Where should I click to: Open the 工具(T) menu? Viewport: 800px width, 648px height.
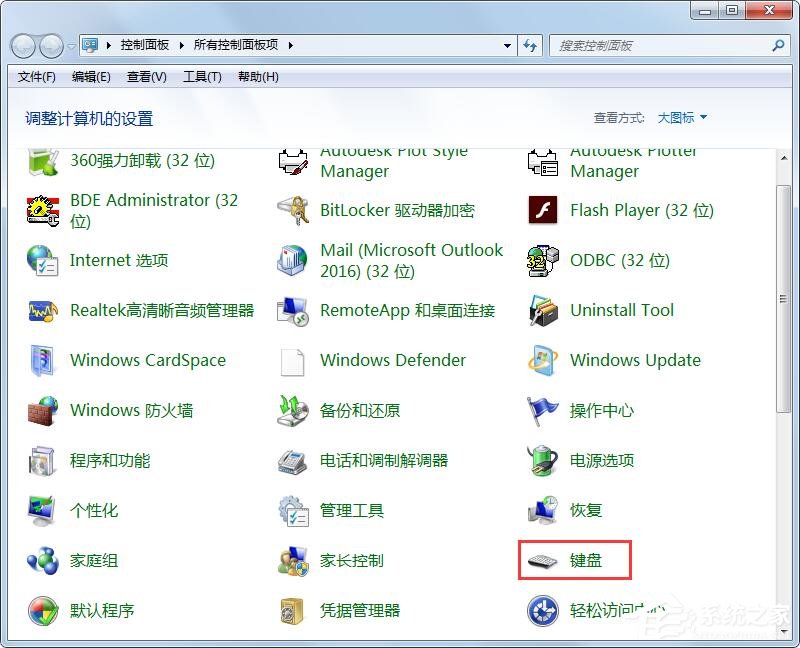[201, 76]
